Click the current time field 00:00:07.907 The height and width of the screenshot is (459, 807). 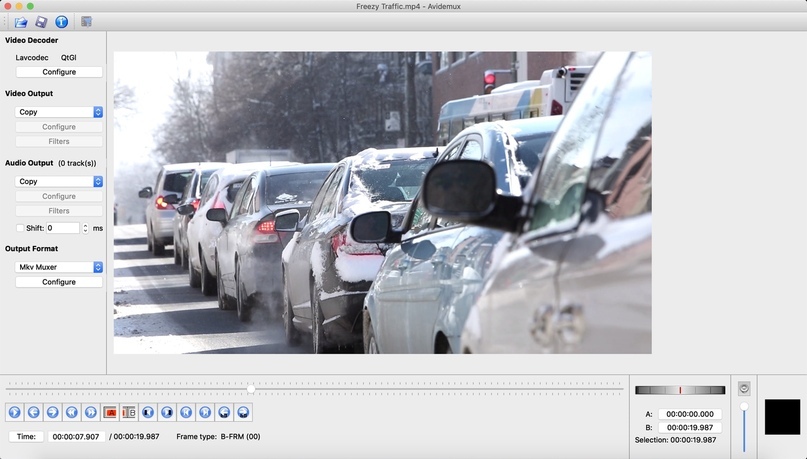point(76,436)
